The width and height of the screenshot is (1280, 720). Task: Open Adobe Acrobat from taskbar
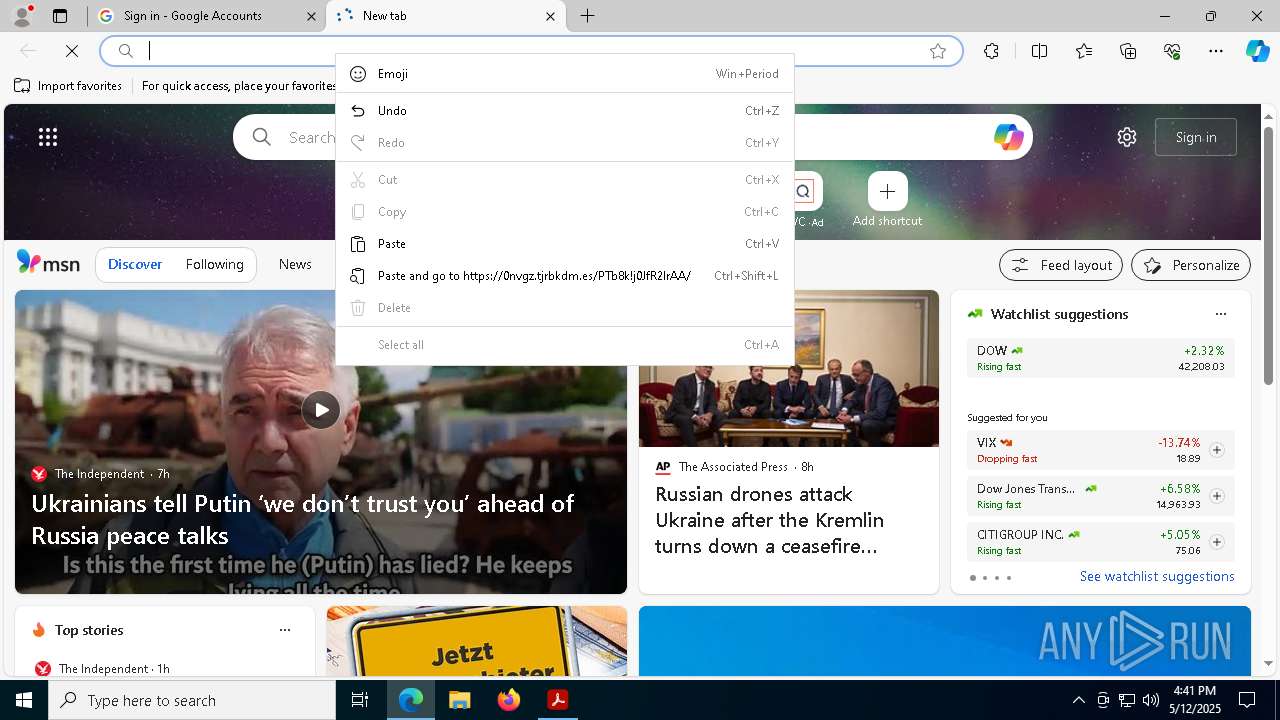tap(558, 700)
